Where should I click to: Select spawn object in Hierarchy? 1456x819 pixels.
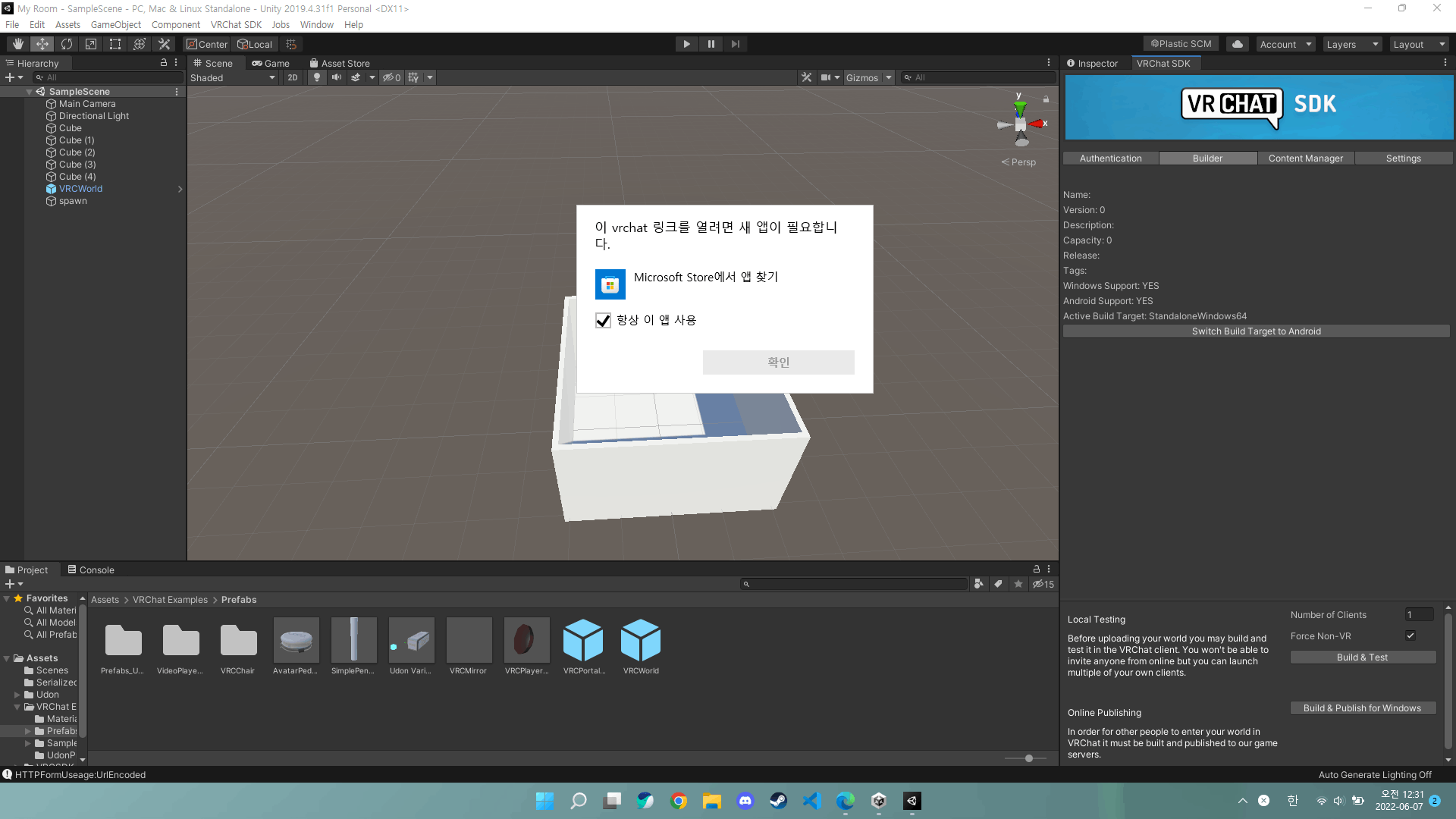point(73,201)
